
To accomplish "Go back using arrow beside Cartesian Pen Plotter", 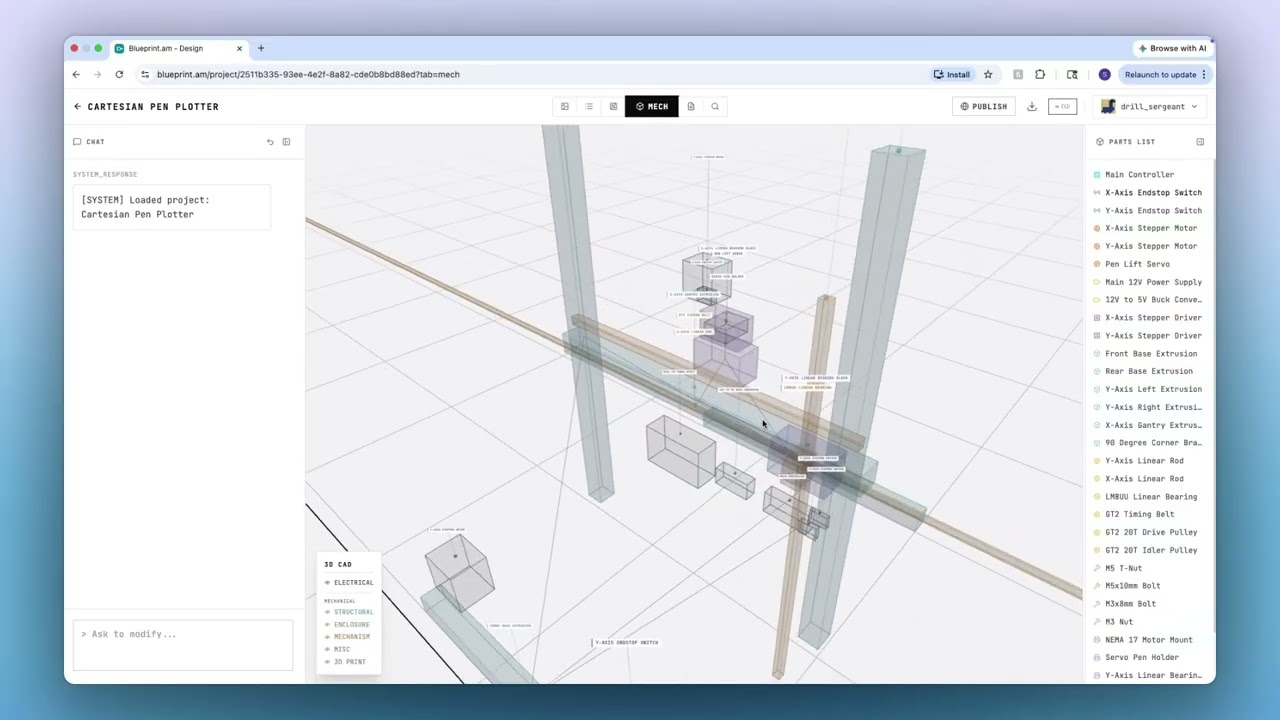I will (77, 106).
